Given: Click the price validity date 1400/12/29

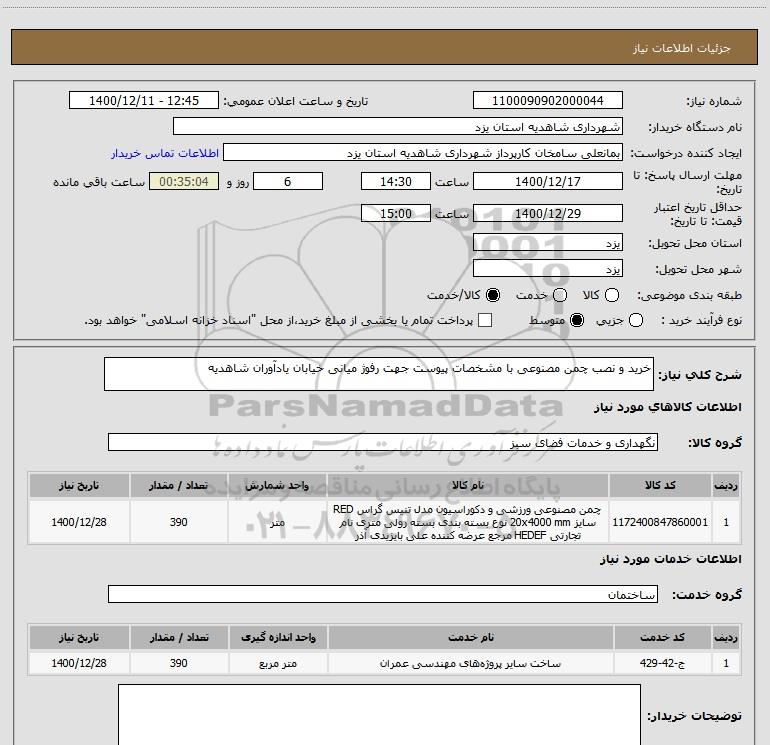Looking at the screenshot, I should click(x=548, y=213).
